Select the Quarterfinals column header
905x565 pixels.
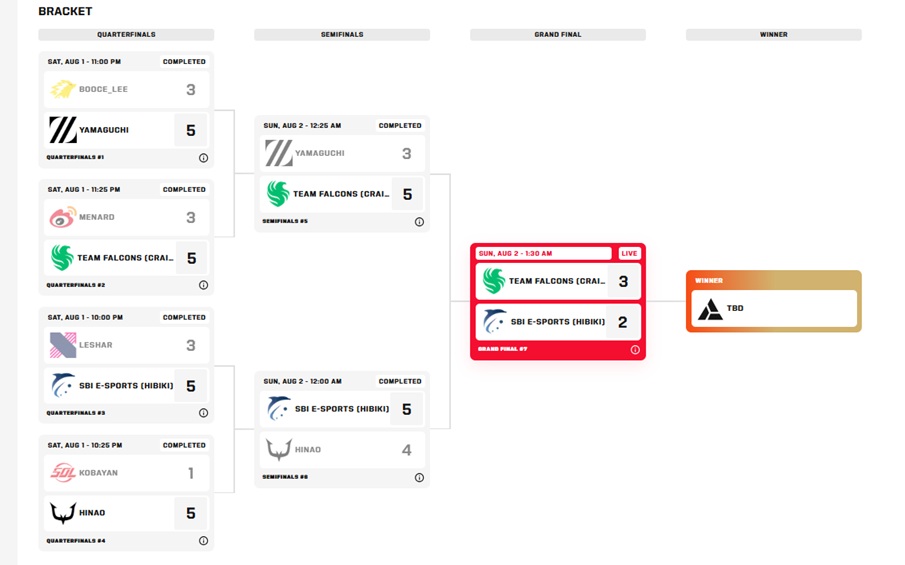click(x=126, y=35)
